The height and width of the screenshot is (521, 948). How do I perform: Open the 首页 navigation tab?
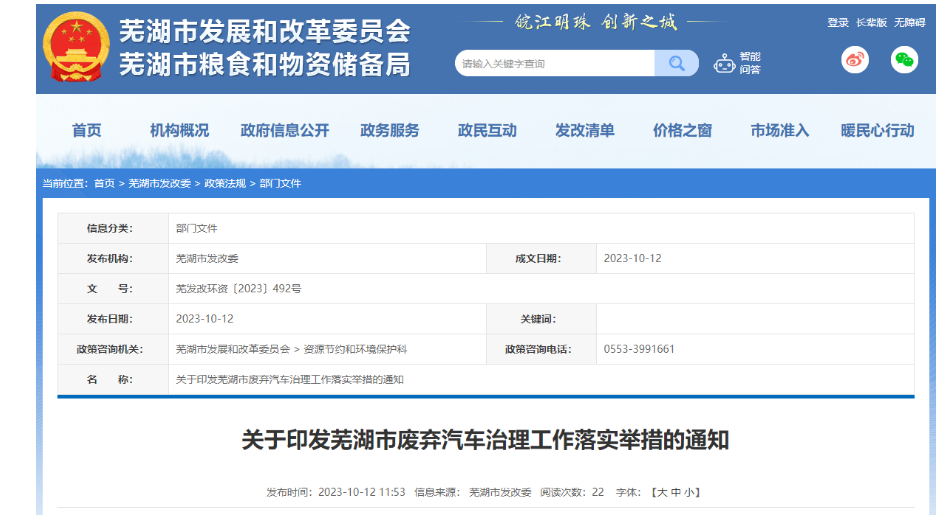87,130
